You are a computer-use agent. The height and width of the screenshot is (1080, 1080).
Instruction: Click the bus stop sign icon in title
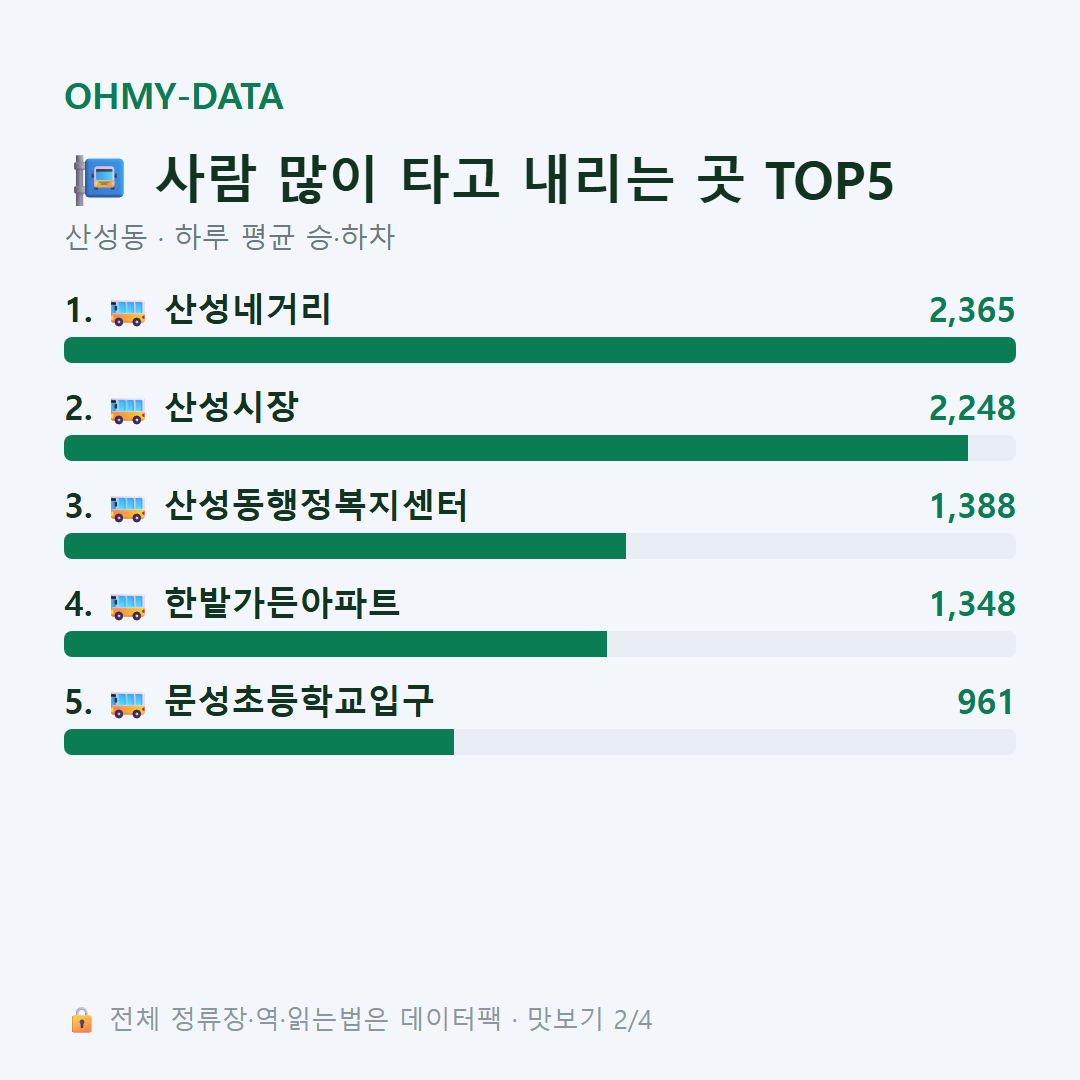[99, 180]
